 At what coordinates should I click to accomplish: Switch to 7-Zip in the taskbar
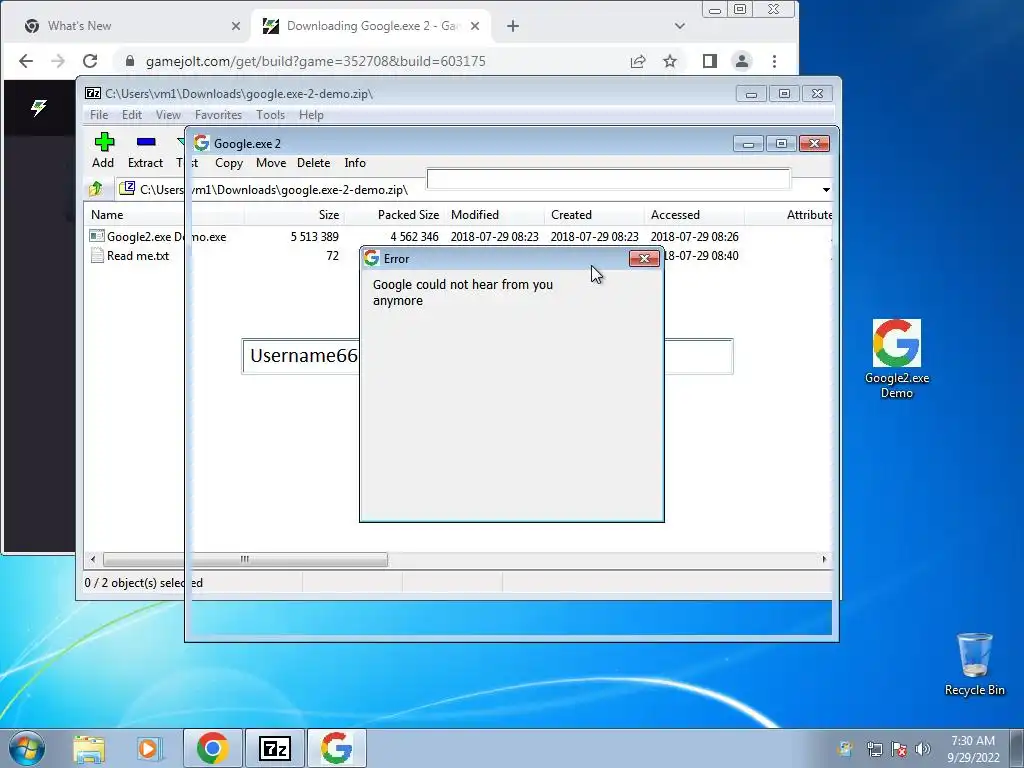274,748
